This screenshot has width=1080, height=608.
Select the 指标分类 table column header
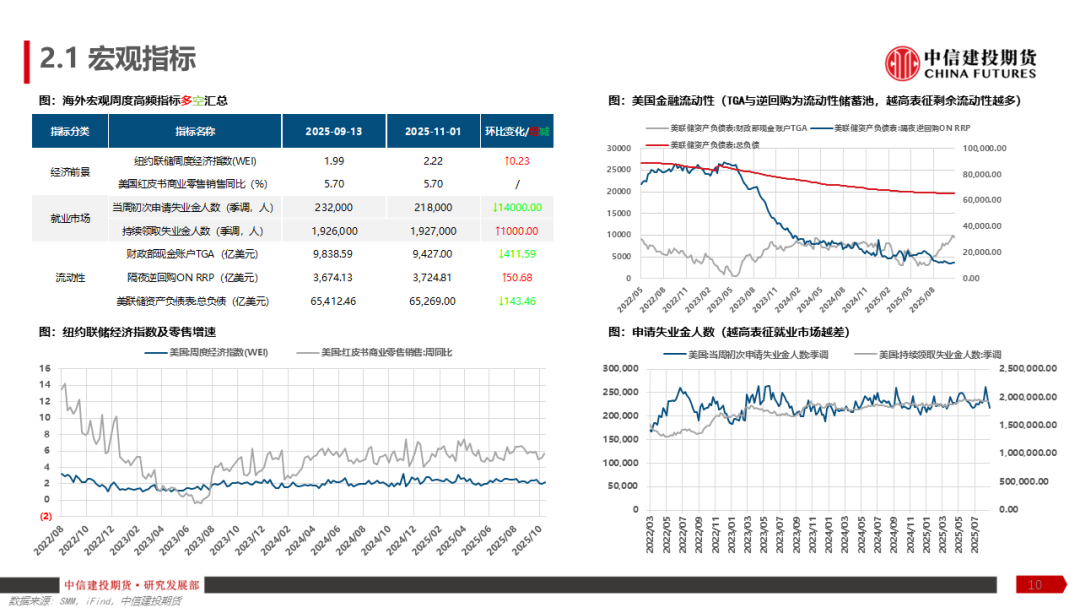point(70,131)
